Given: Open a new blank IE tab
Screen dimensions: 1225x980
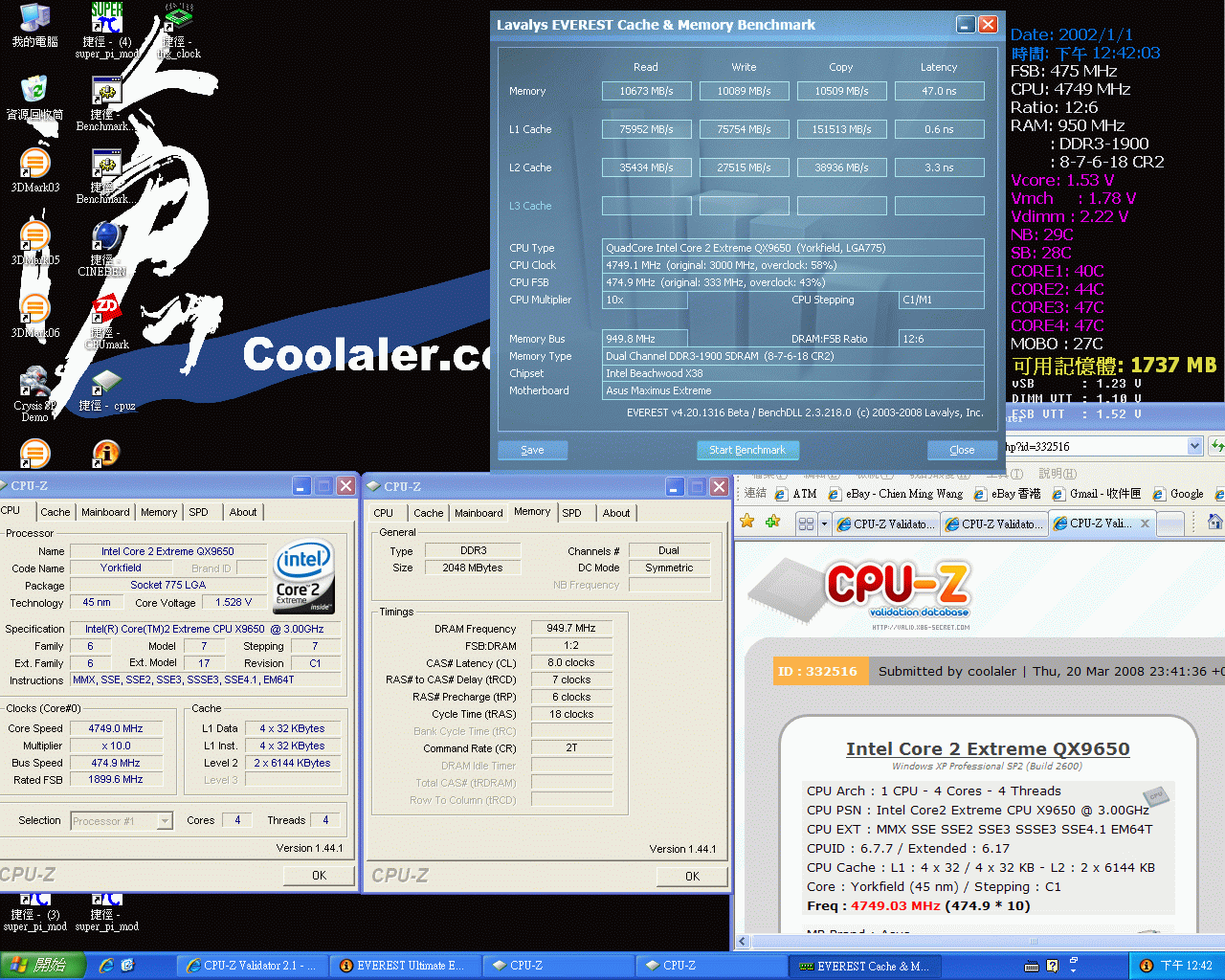Looking at the screenshot, I should click(1171, 523).
